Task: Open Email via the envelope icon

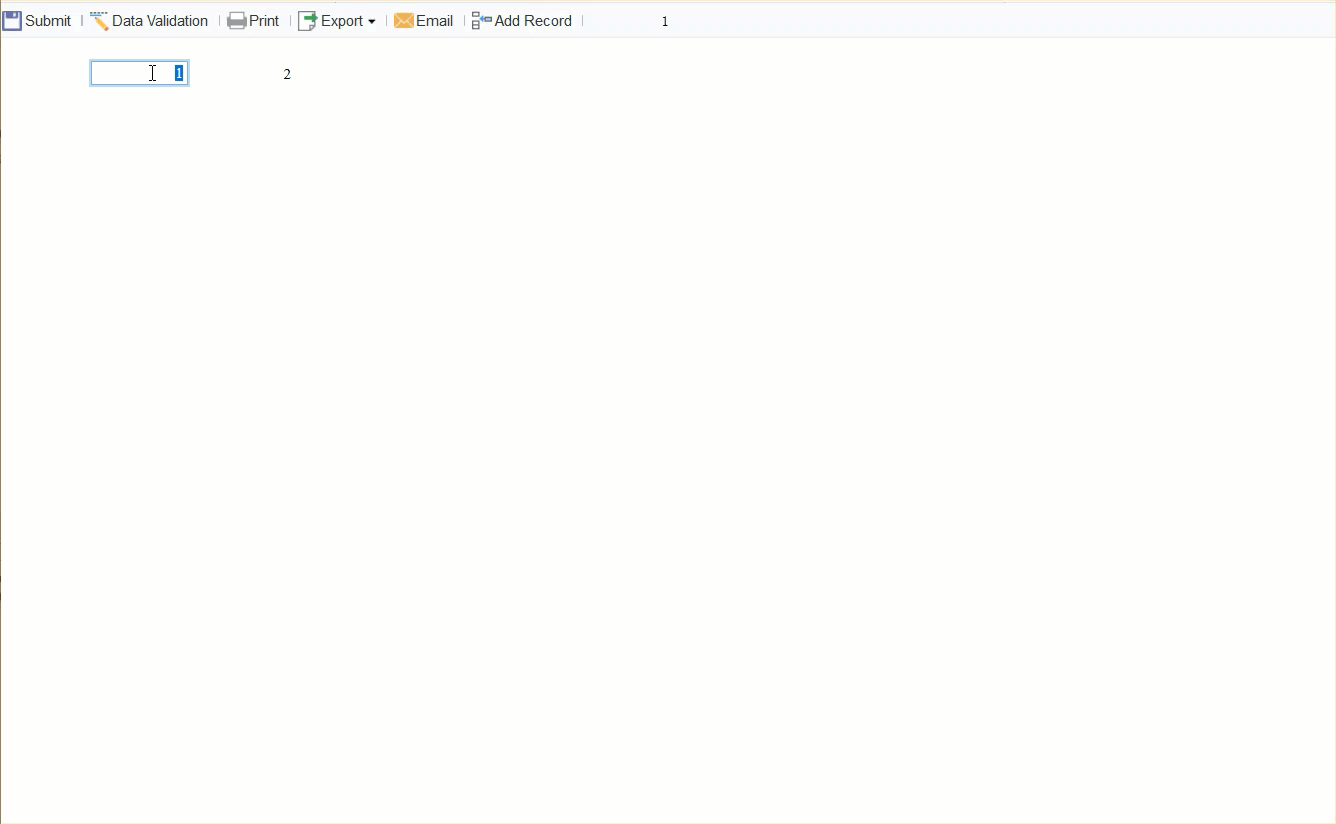Action: point(403,20)
